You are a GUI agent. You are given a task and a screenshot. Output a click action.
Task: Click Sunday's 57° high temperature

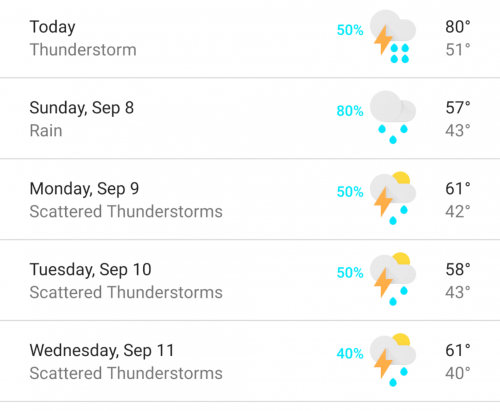(458, 108)
